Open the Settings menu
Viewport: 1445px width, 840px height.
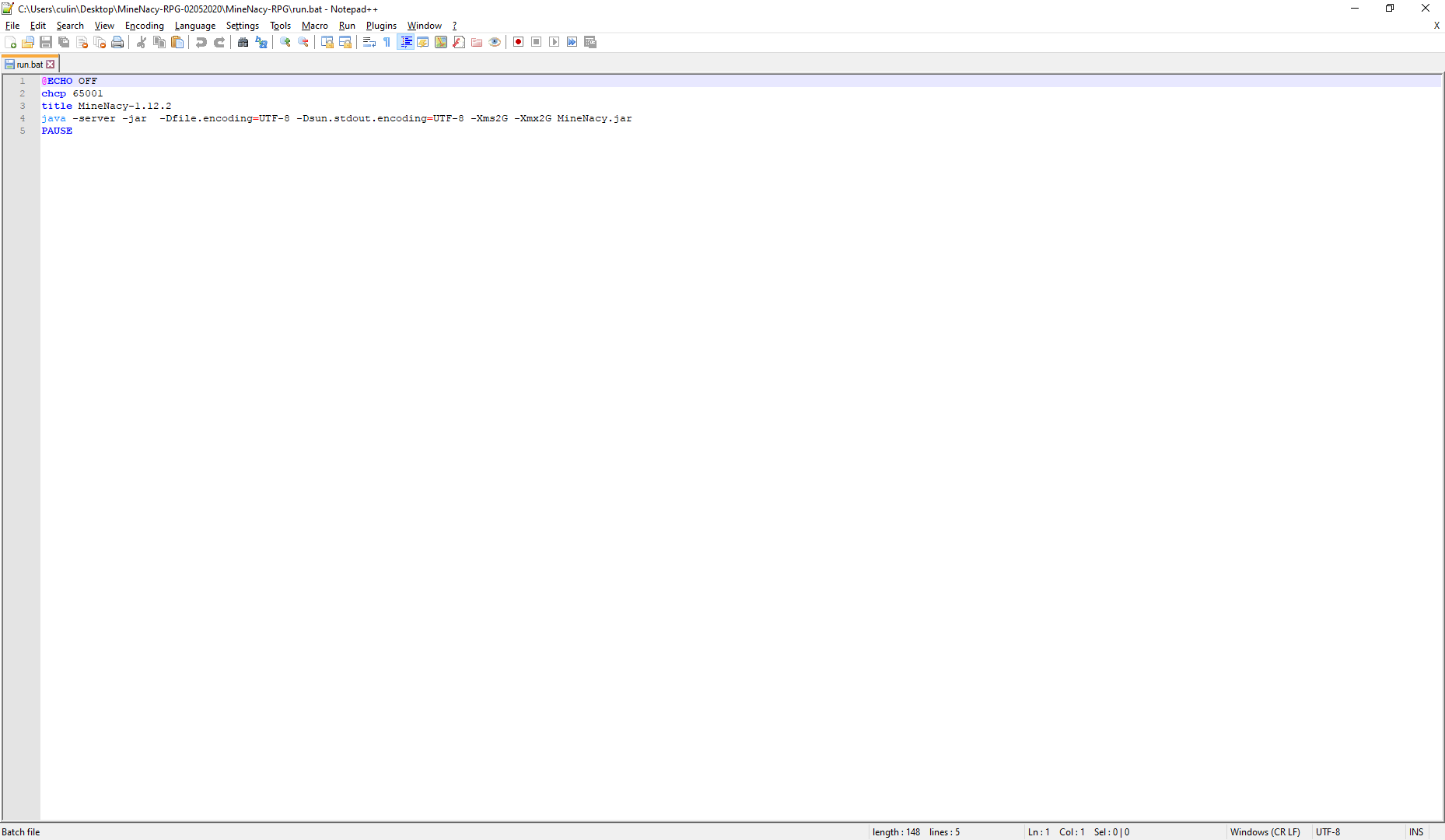pos(243,26)
